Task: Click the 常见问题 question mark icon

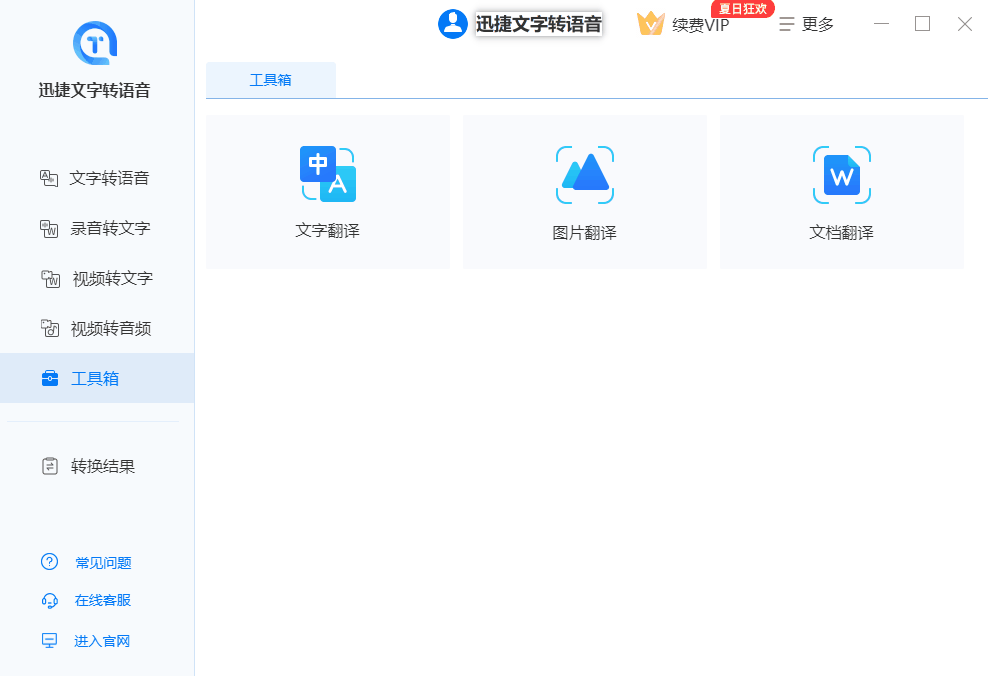Action: [x=49, y=562]
